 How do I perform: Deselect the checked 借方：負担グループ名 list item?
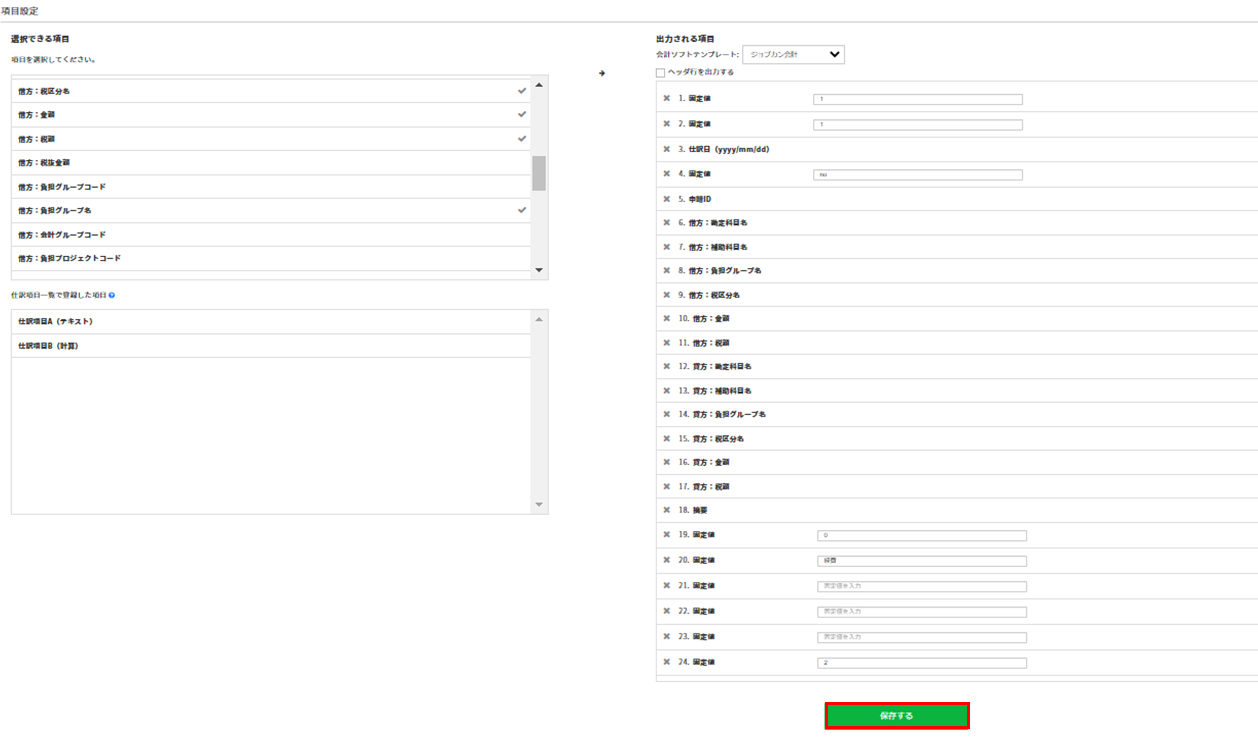pyautogui.click(x=270, y=211)
